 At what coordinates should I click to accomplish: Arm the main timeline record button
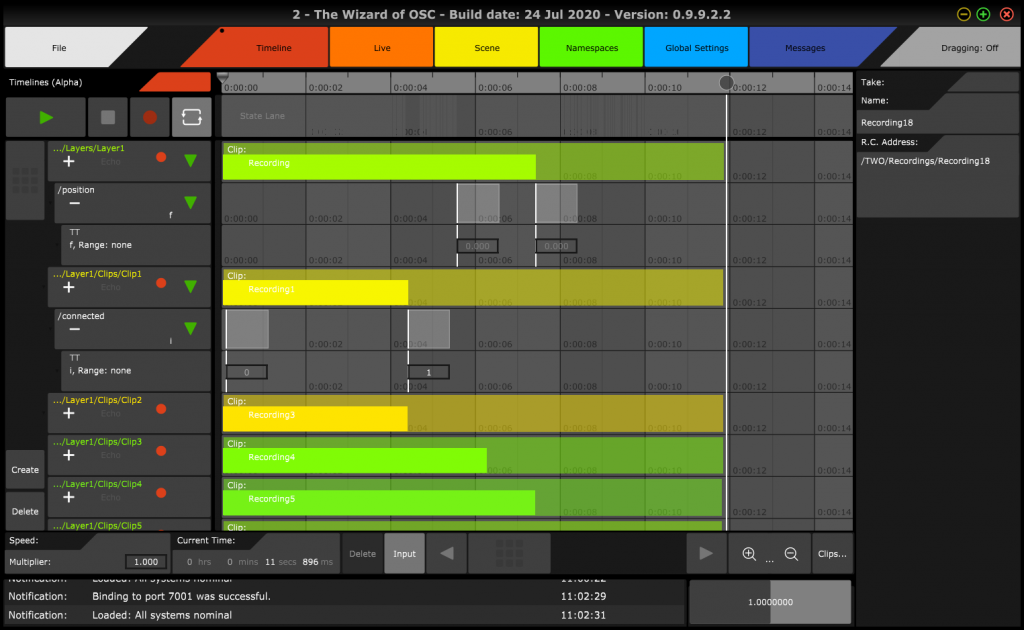pyautogui.click(x=150, y=118)
